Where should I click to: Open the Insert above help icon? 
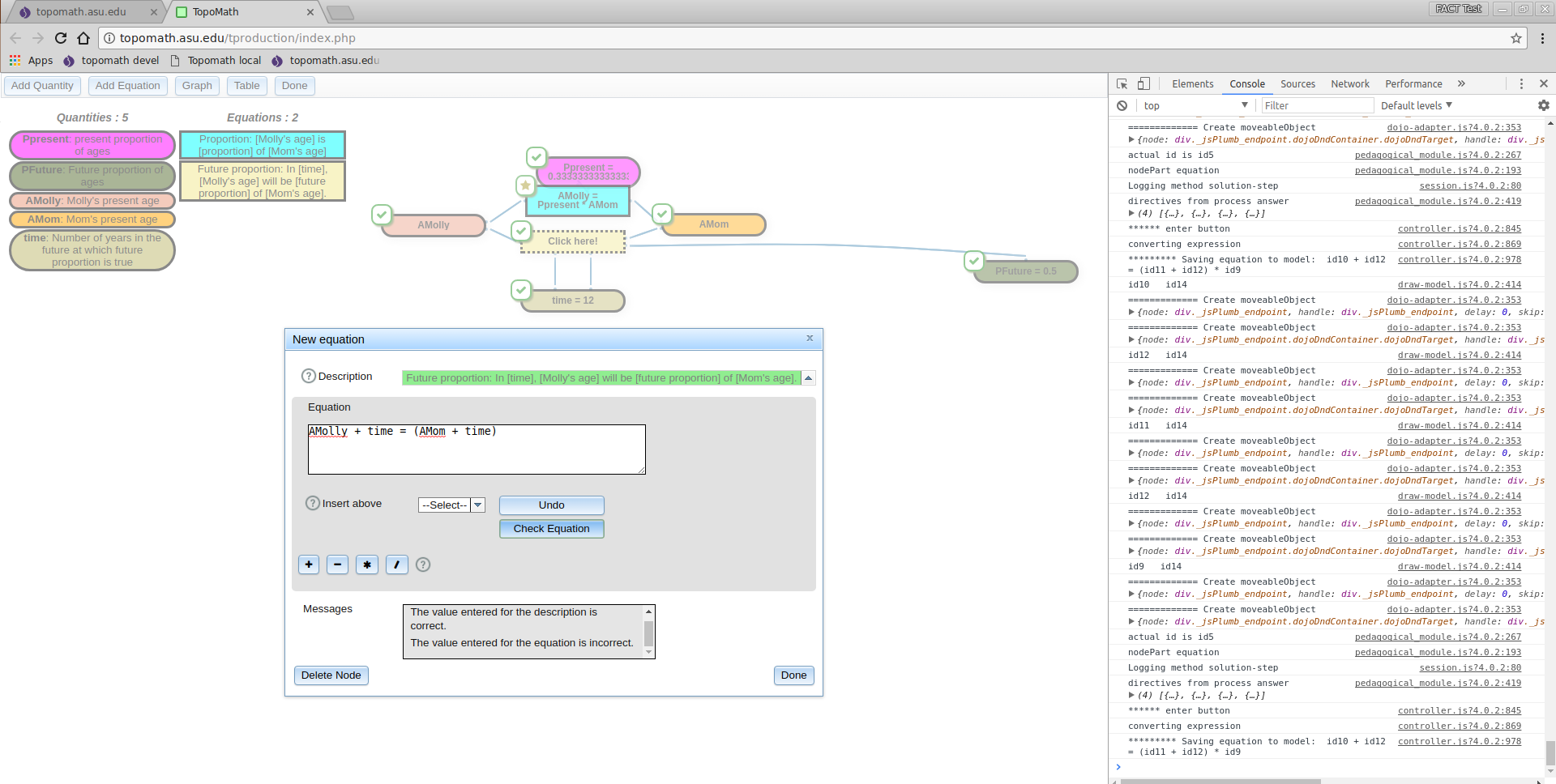313,503
